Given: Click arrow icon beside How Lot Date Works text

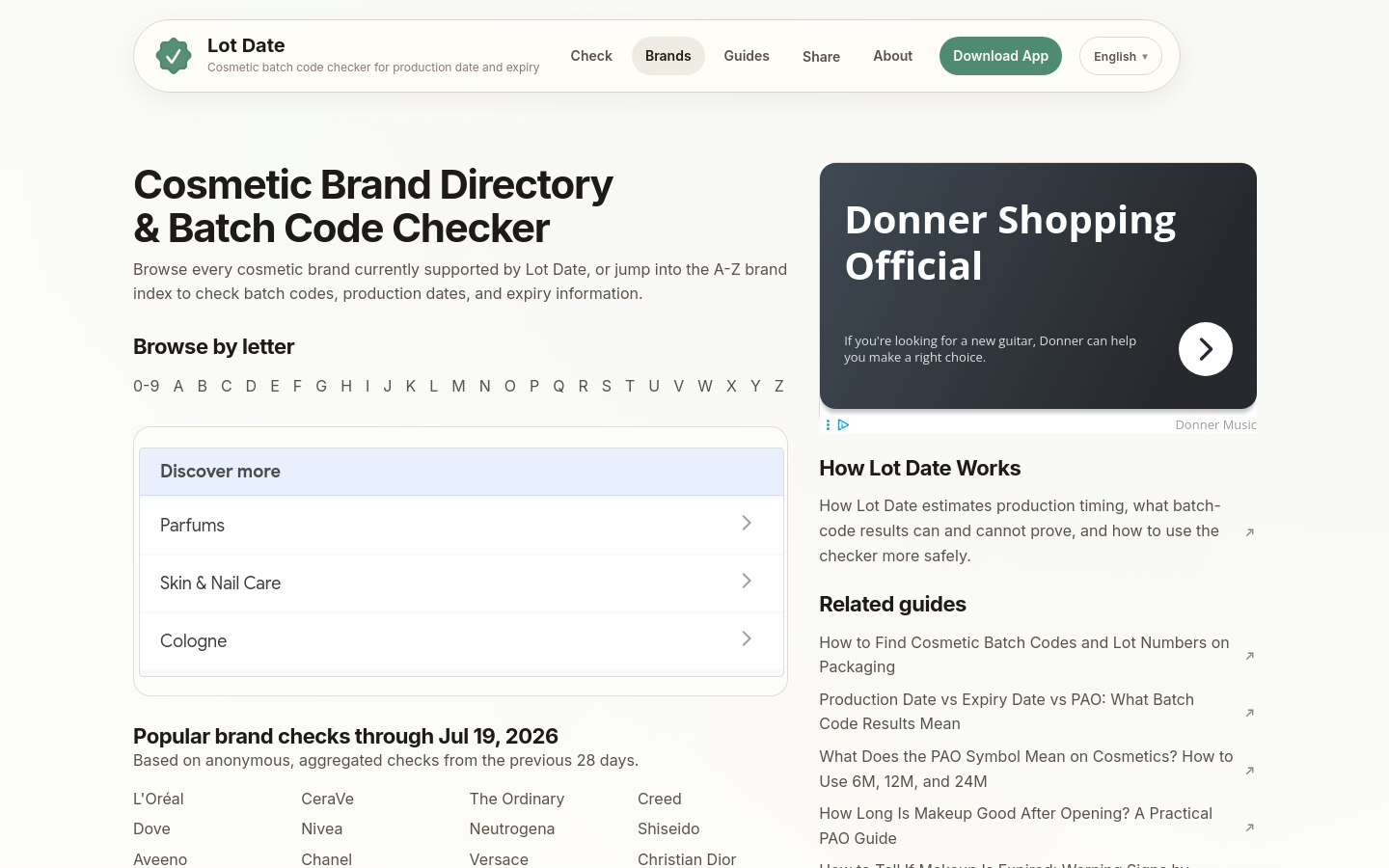Looking at the screenshot, I should (1249, 531).
